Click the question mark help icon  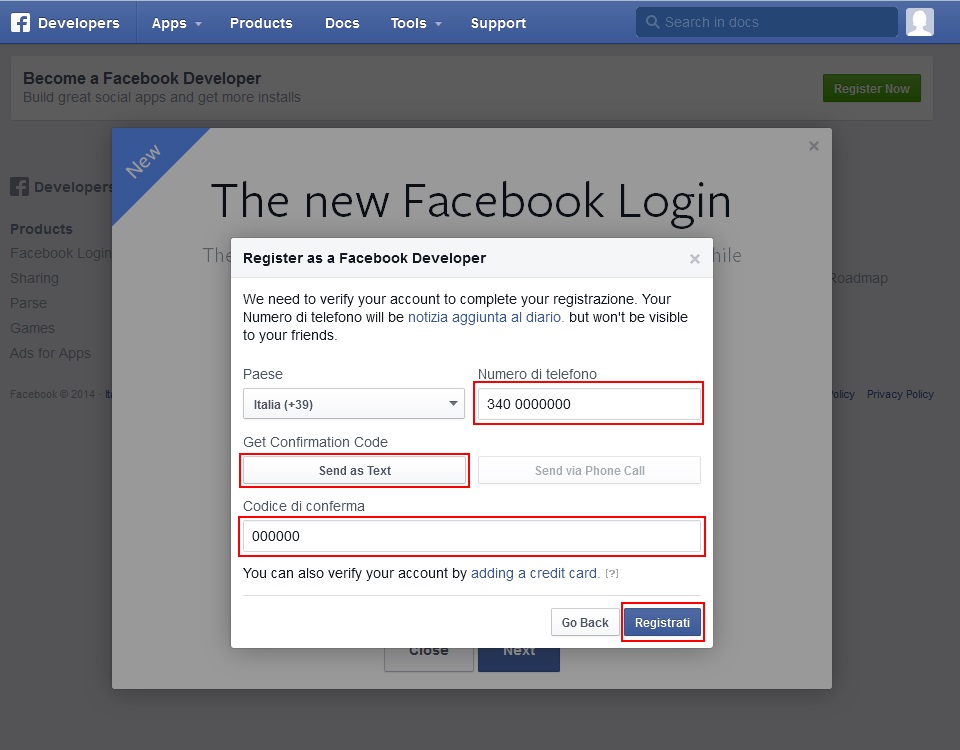pyautogui.click(x=612, y=574)
